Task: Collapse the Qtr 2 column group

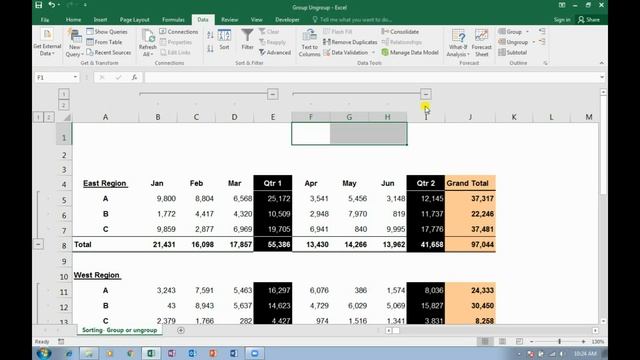Action: (x=426, y=94)
